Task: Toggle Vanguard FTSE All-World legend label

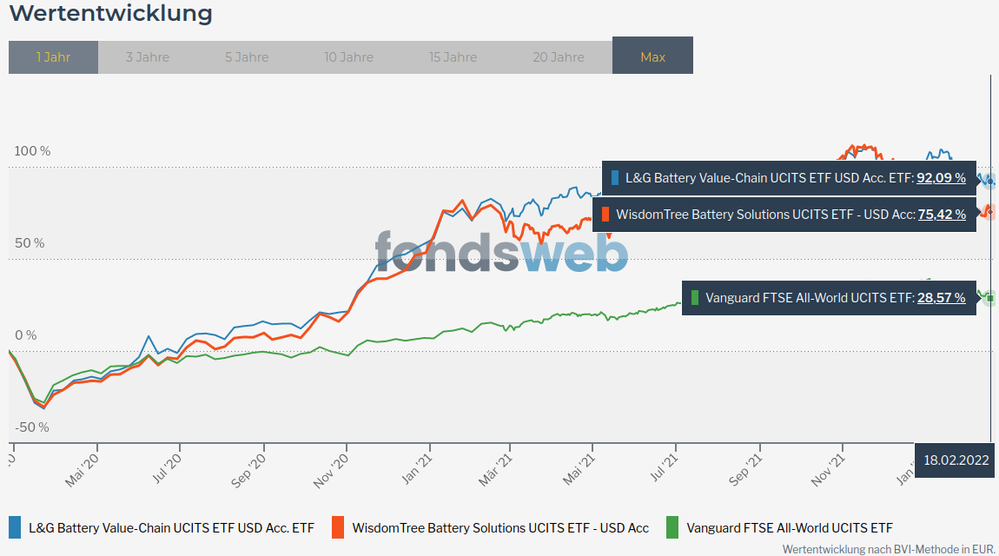Action: pyautogui.click(x=788, y=527)
